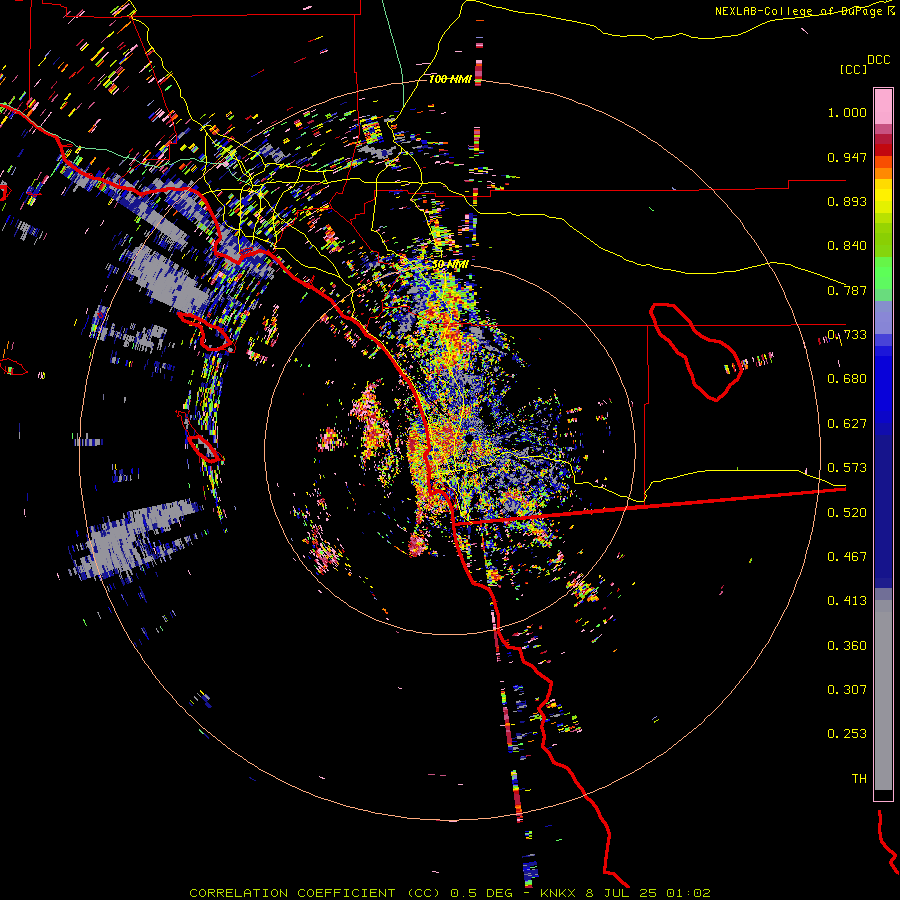Click the [CC] units label above the color bar
The width and height of the screenshot is (900, 900).
click(x=853, y=69)
